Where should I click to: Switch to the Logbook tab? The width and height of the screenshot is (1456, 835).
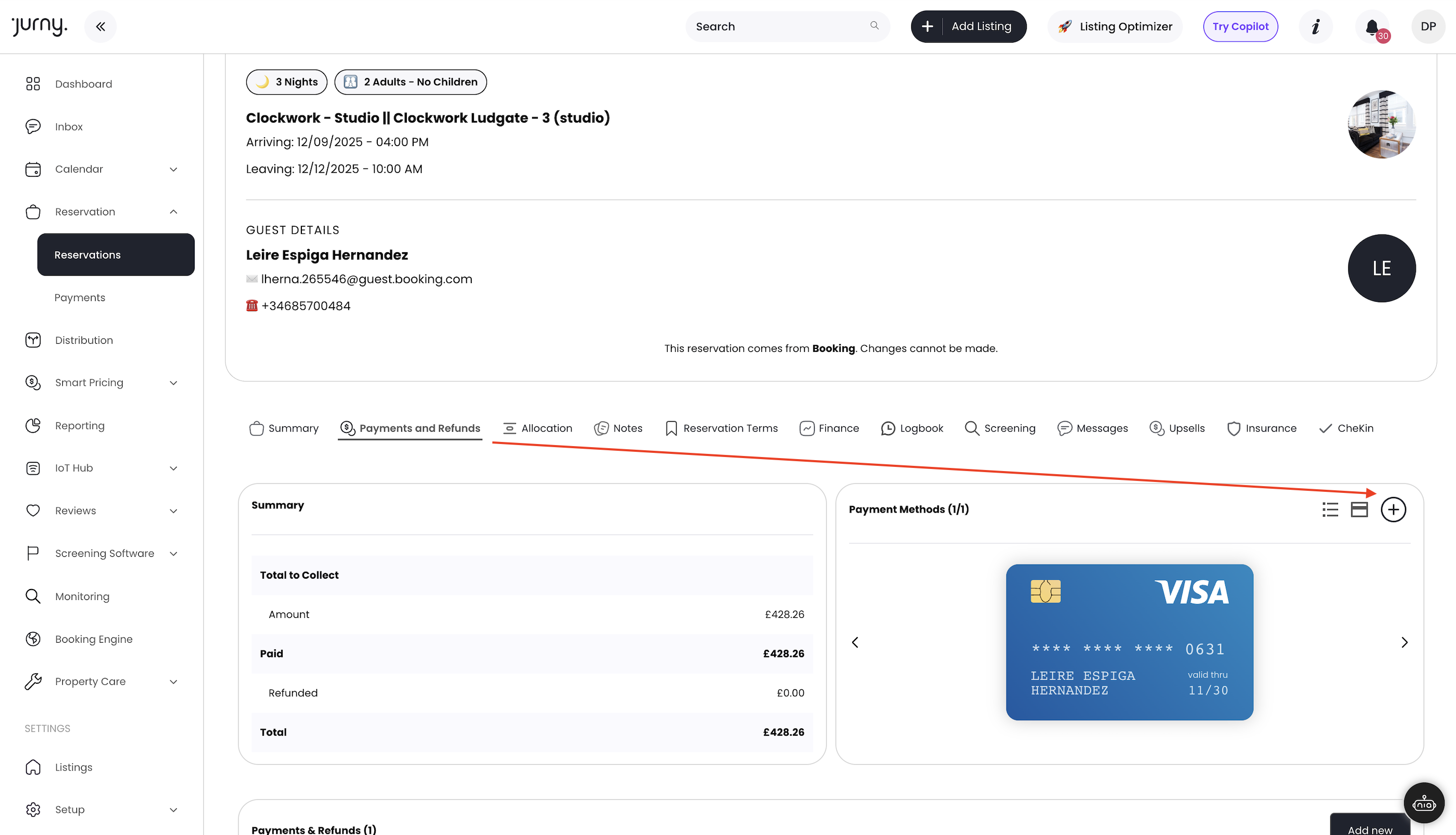click(x=911, y=428)
